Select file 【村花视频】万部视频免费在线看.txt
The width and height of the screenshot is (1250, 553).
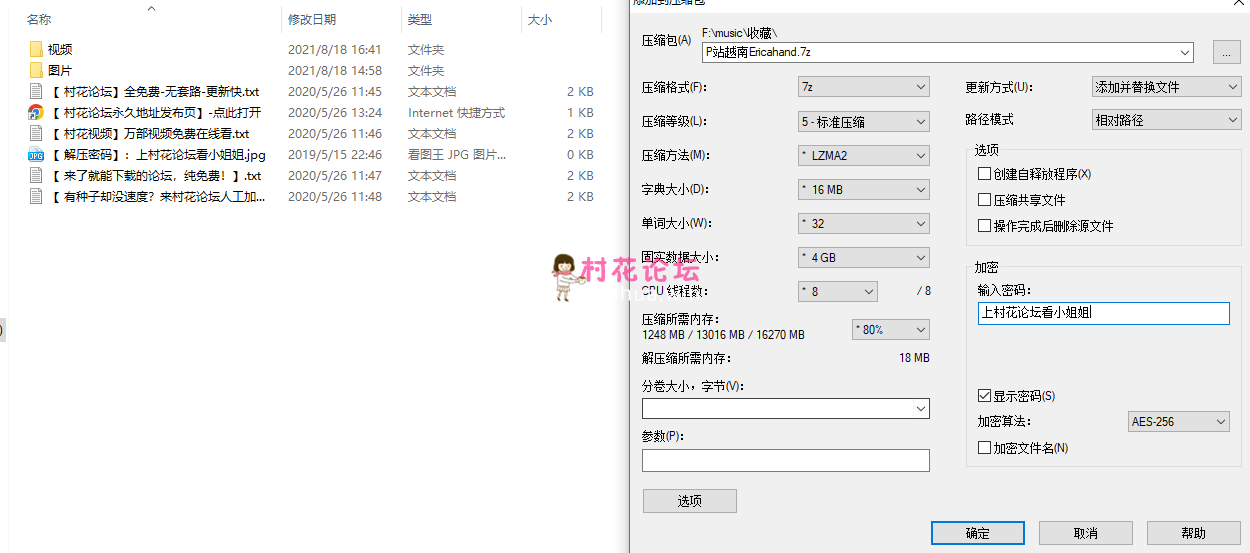click(x=149, y=133)
